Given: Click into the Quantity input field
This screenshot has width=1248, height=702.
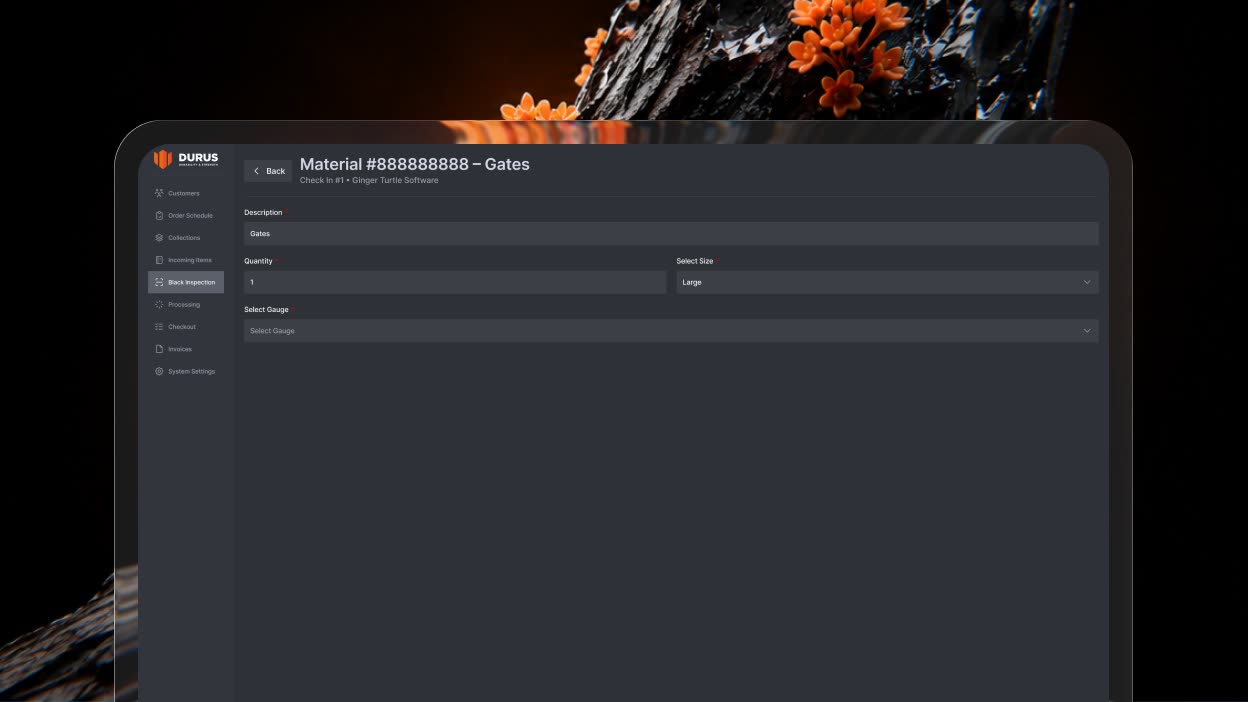Looking at the screenshot, I should click(455, 282).
